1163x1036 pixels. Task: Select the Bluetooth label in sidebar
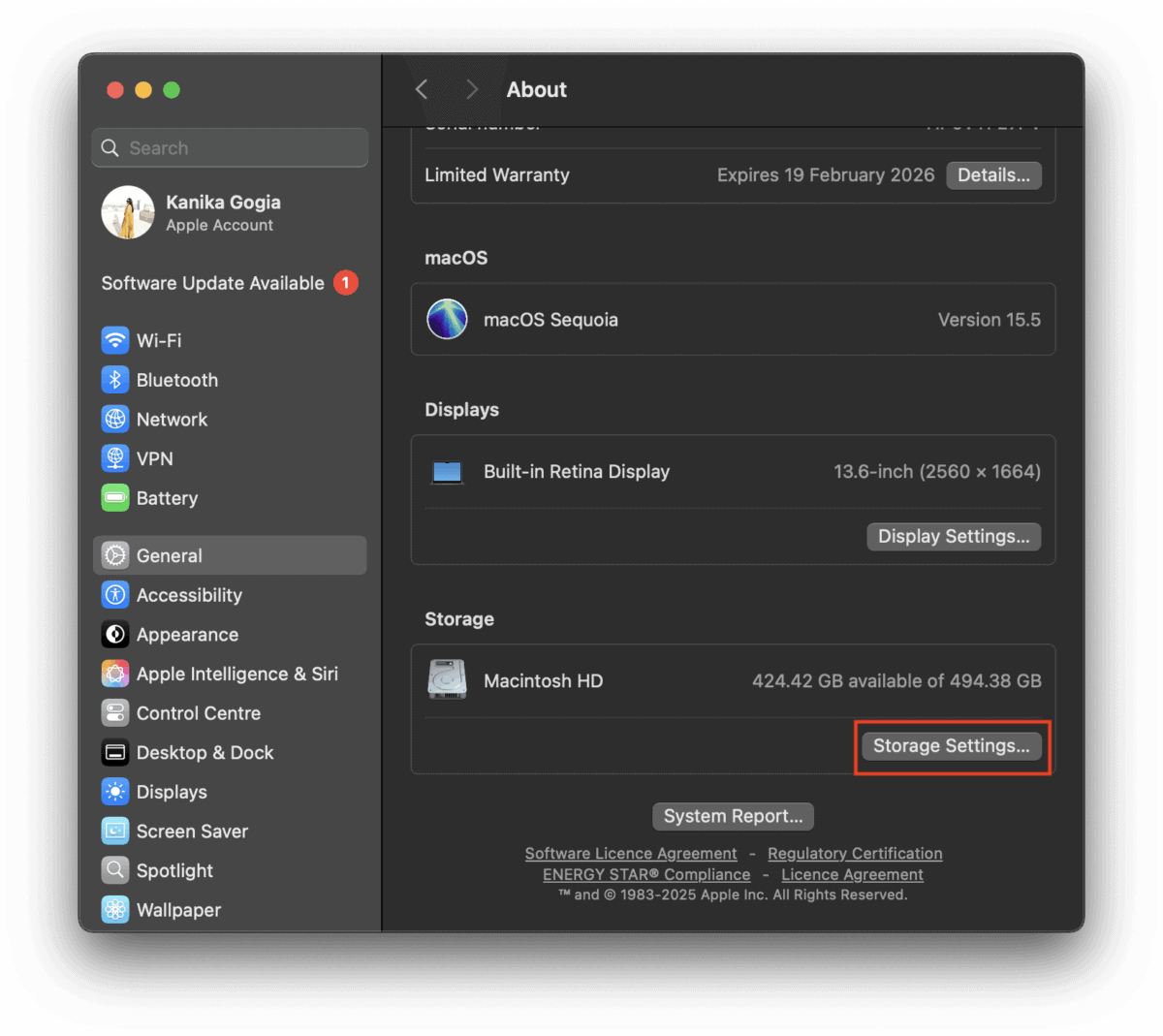177,380
